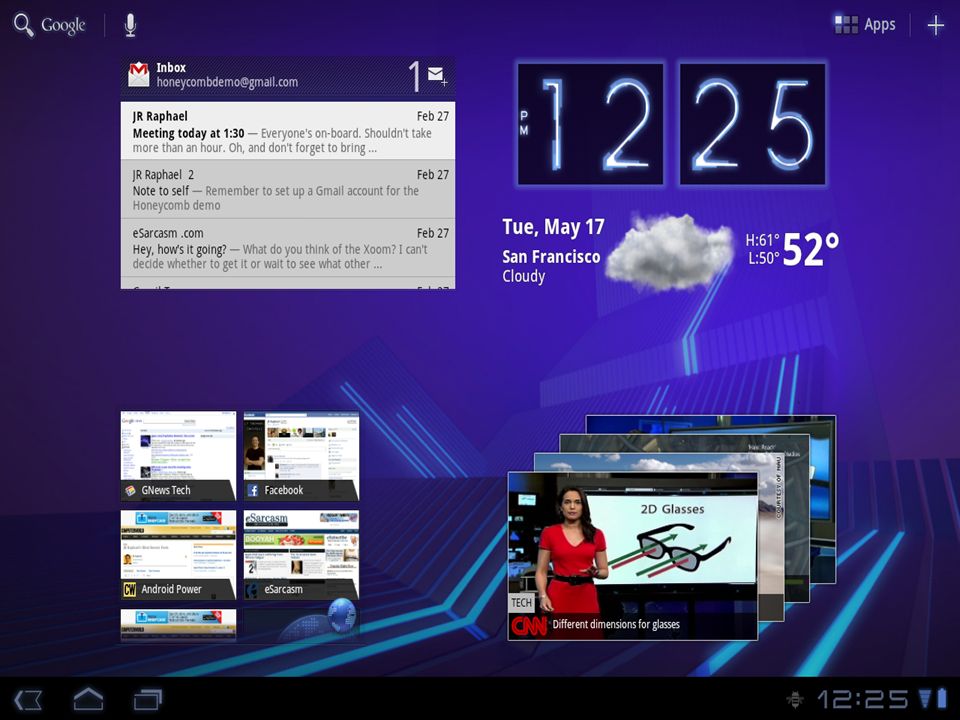Open the Apps drawer
960x720 pixels.
pos(865,24)
